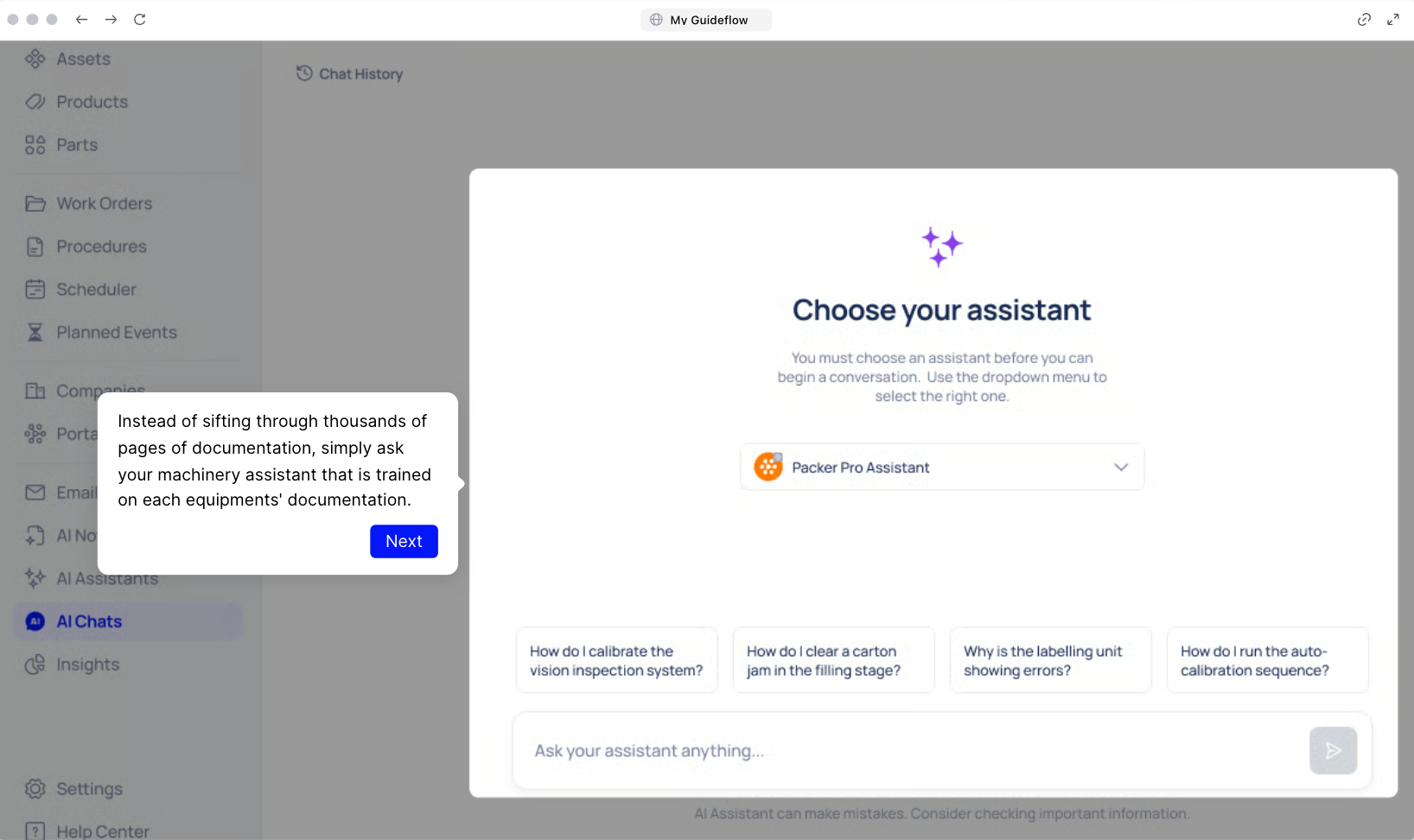The width and height of the screenshot is (1414, 840).
Task: Open the Packer Pro Assistant dropdown
Action: pyautogui.click(x=941, y=467)
